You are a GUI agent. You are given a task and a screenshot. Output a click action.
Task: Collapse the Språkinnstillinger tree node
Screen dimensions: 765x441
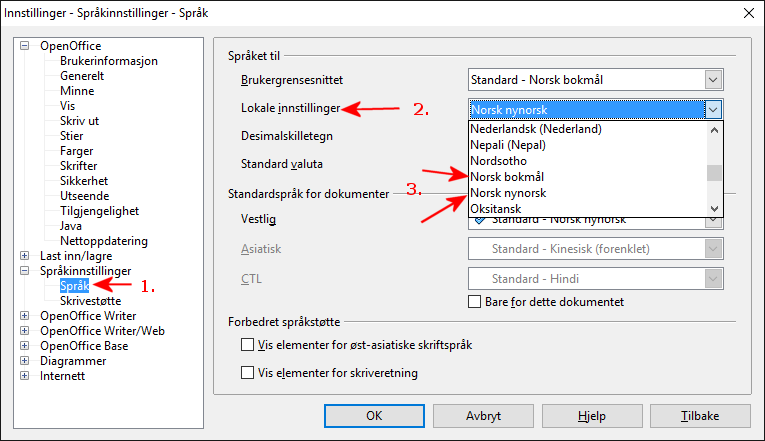[x=24, y=271]
